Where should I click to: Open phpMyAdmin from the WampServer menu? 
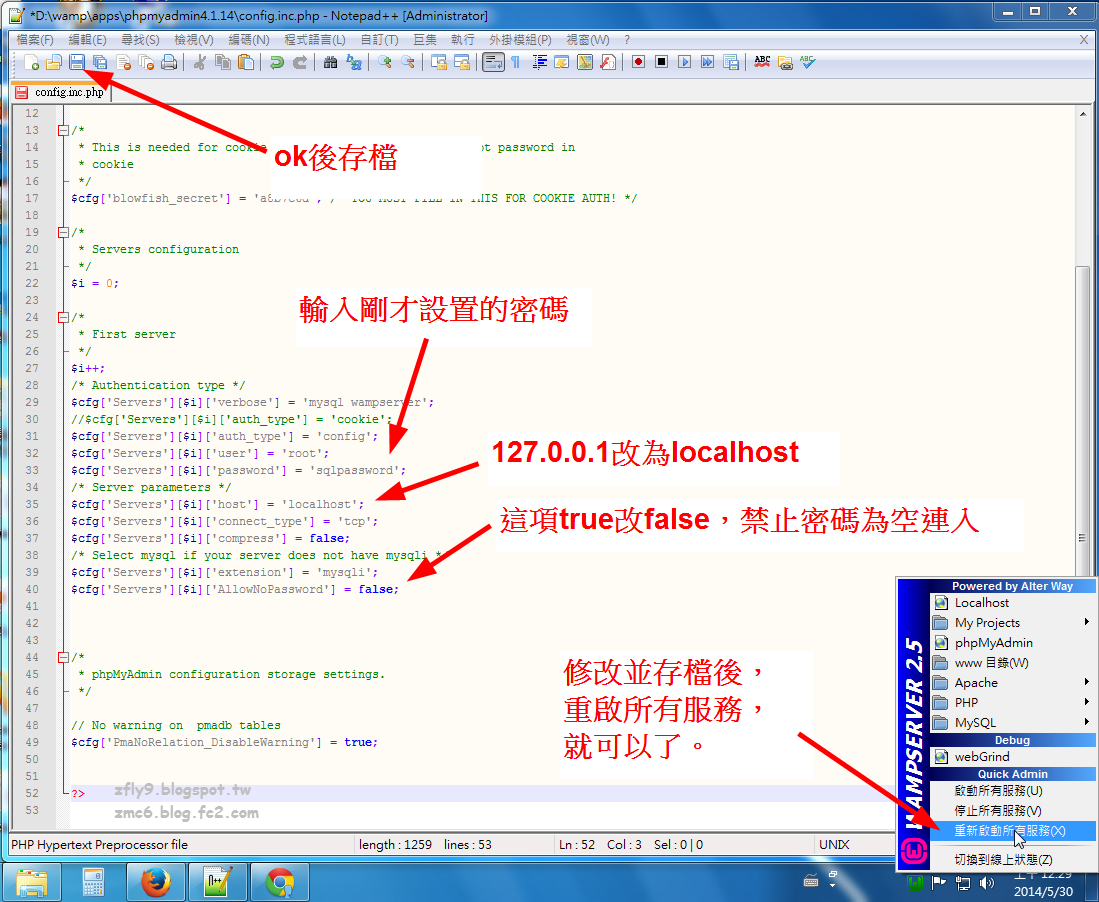click(1013, 643)
